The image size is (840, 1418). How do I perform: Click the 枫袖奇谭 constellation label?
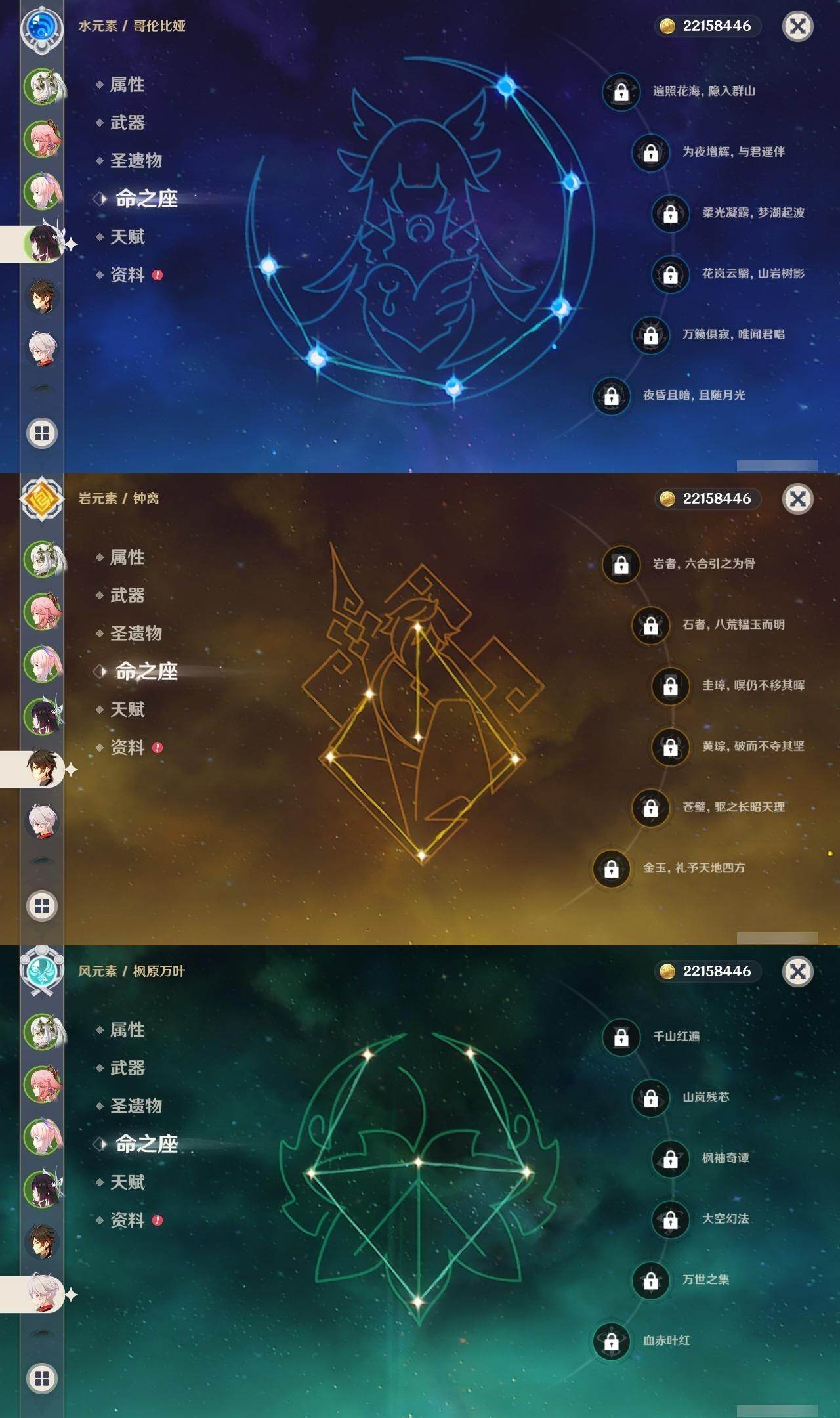point(725,1158)
